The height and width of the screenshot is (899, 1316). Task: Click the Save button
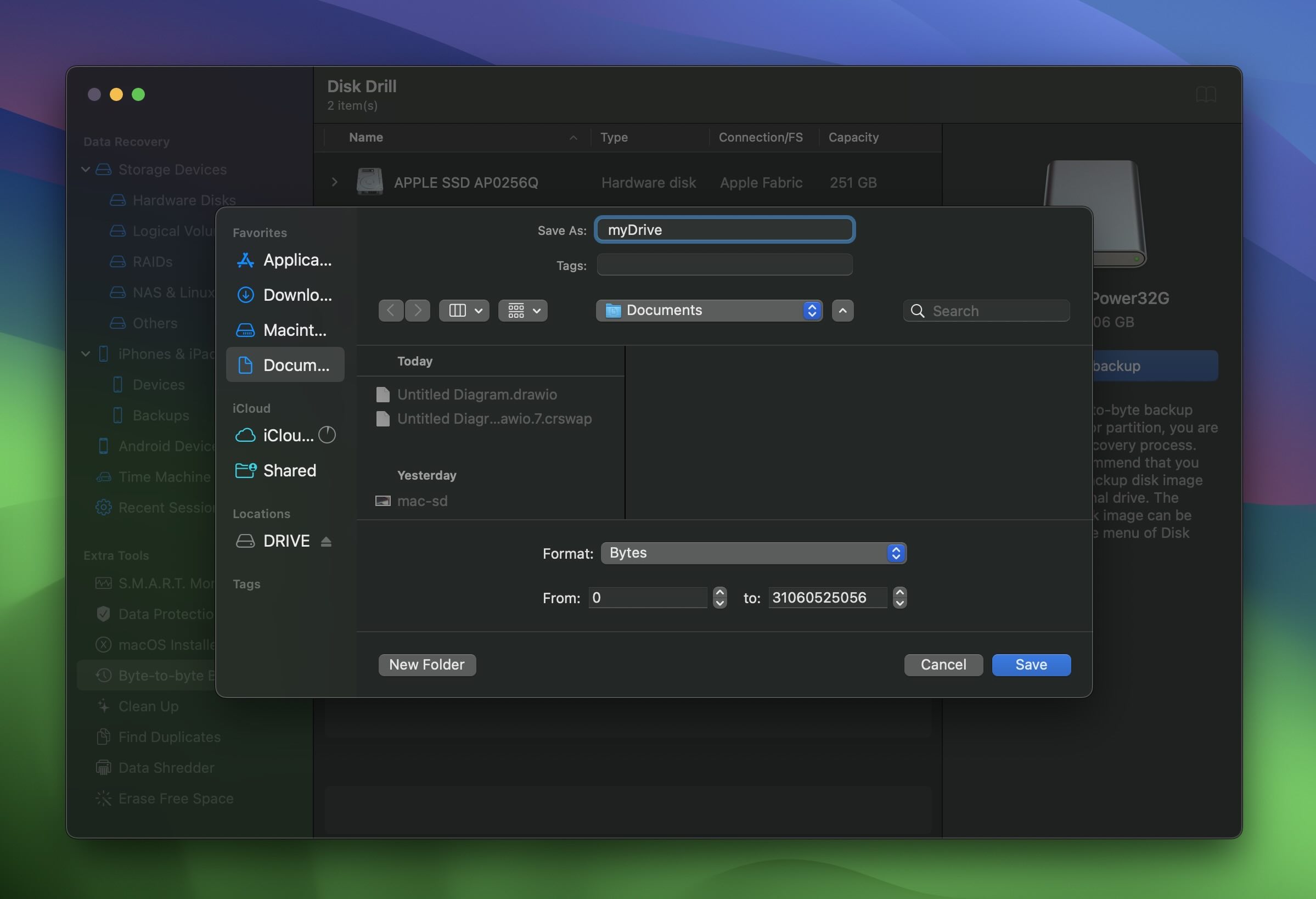[x=1031, y=665]
